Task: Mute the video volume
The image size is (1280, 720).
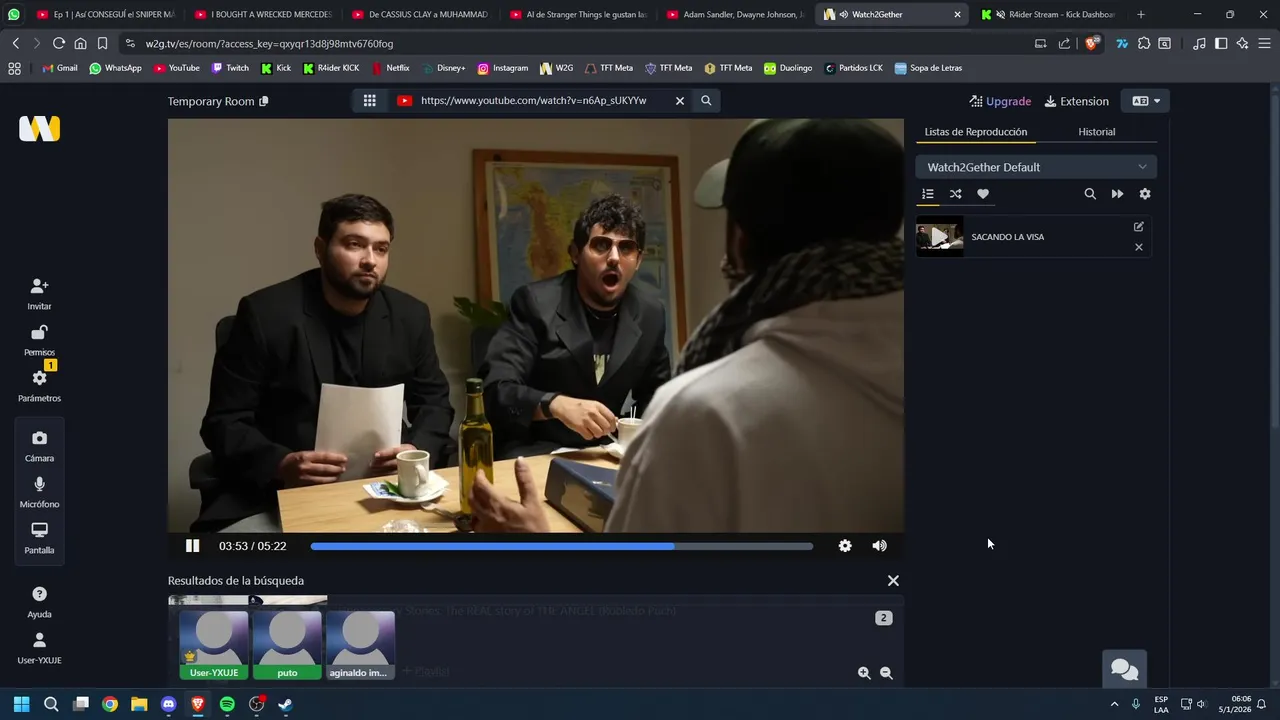Action: 879,546
